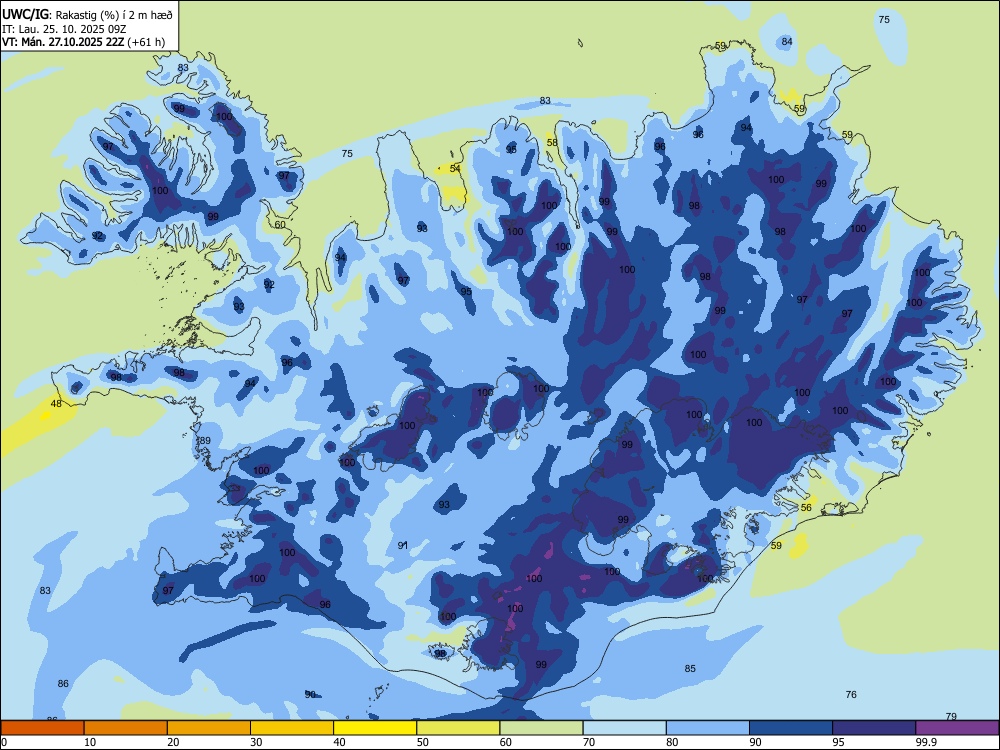Click the '30' legend scale label
Image resolution: width=1000 pixels, height=750 pixels.
256,742
